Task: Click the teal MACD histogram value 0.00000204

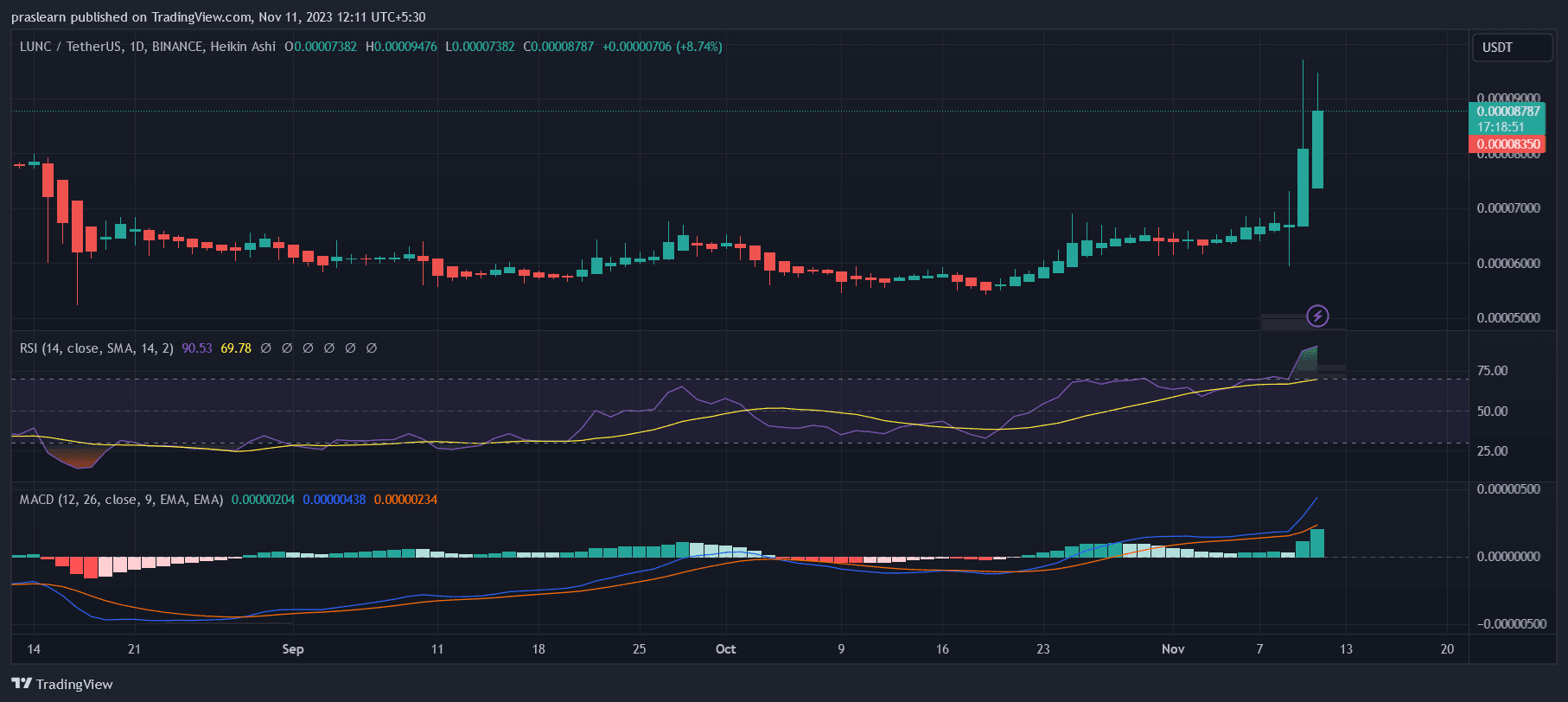Action: coord(263,500)
